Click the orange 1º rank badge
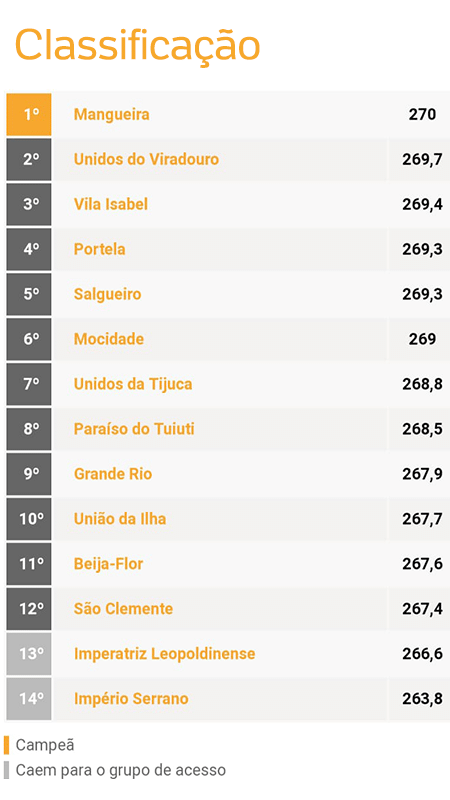450x800 pixels. (x=29, y=114)
